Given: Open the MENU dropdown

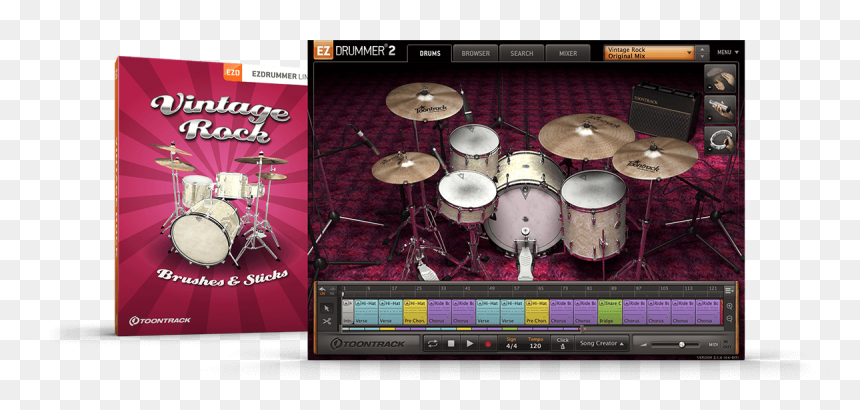Looking at the screenshot, I should tap(728, 53).
